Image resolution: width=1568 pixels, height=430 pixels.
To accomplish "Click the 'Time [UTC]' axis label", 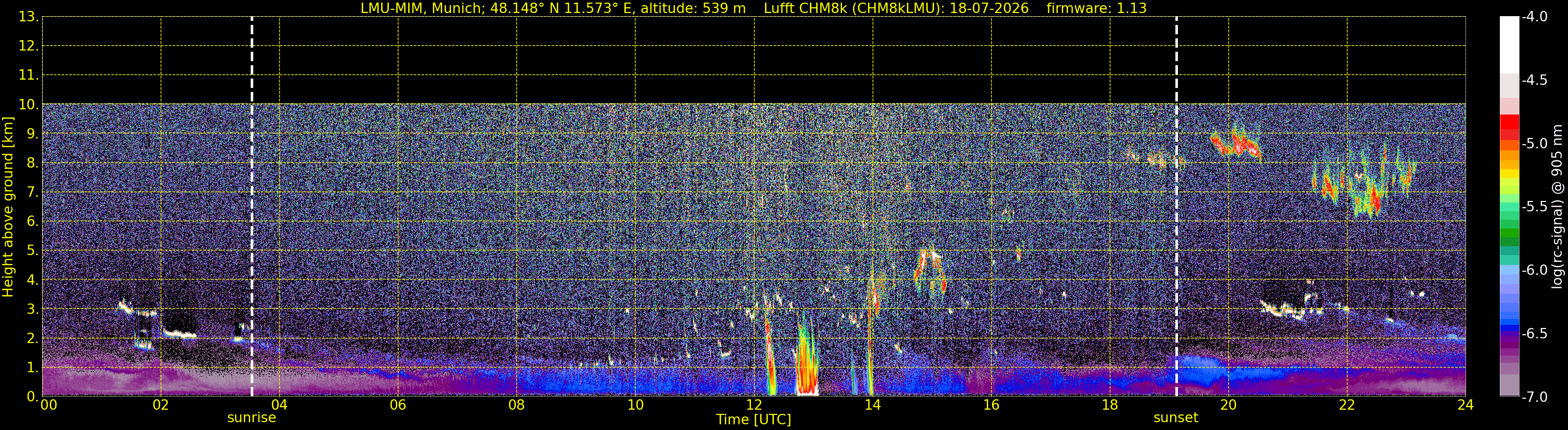I will tap(754, 420).
